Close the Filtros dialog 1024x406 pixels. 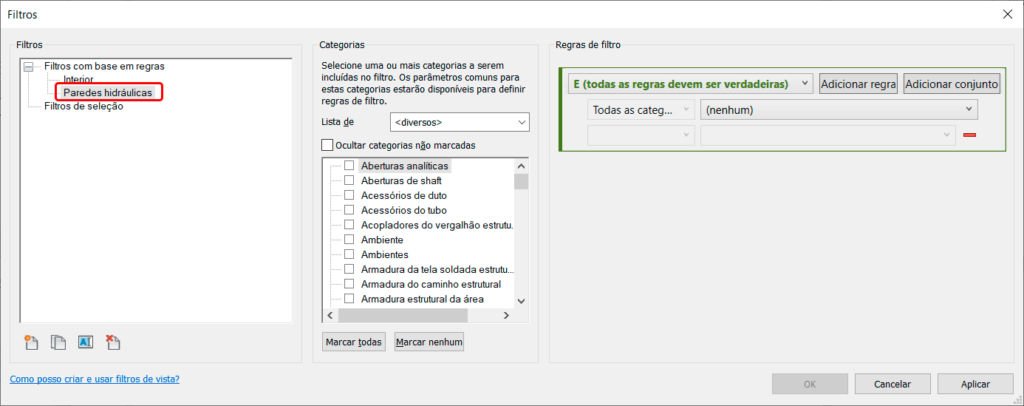pos(1008,14)
